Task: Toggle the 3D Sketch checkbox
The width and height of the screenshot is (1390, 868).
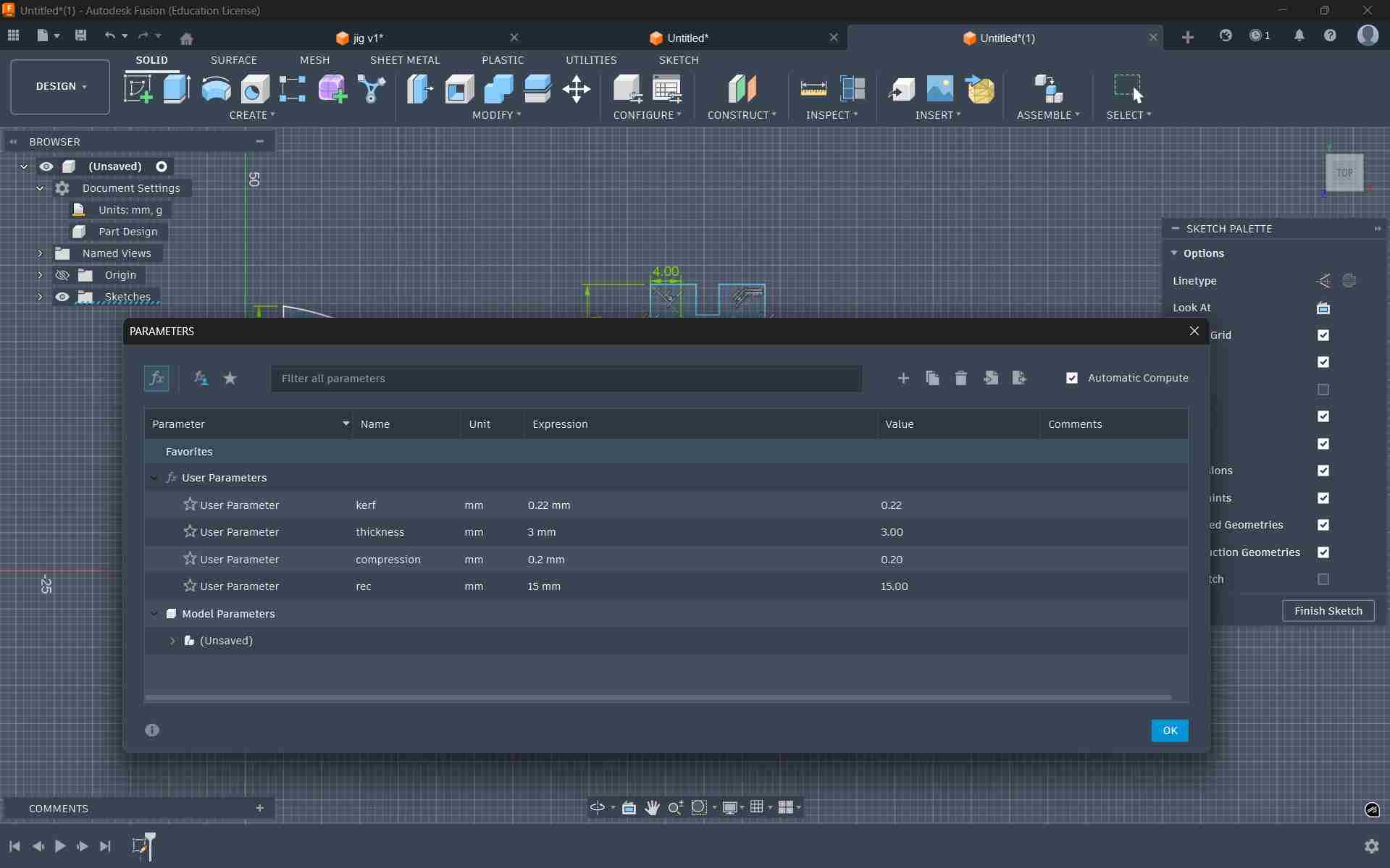Action: [x=1323, y=579]
